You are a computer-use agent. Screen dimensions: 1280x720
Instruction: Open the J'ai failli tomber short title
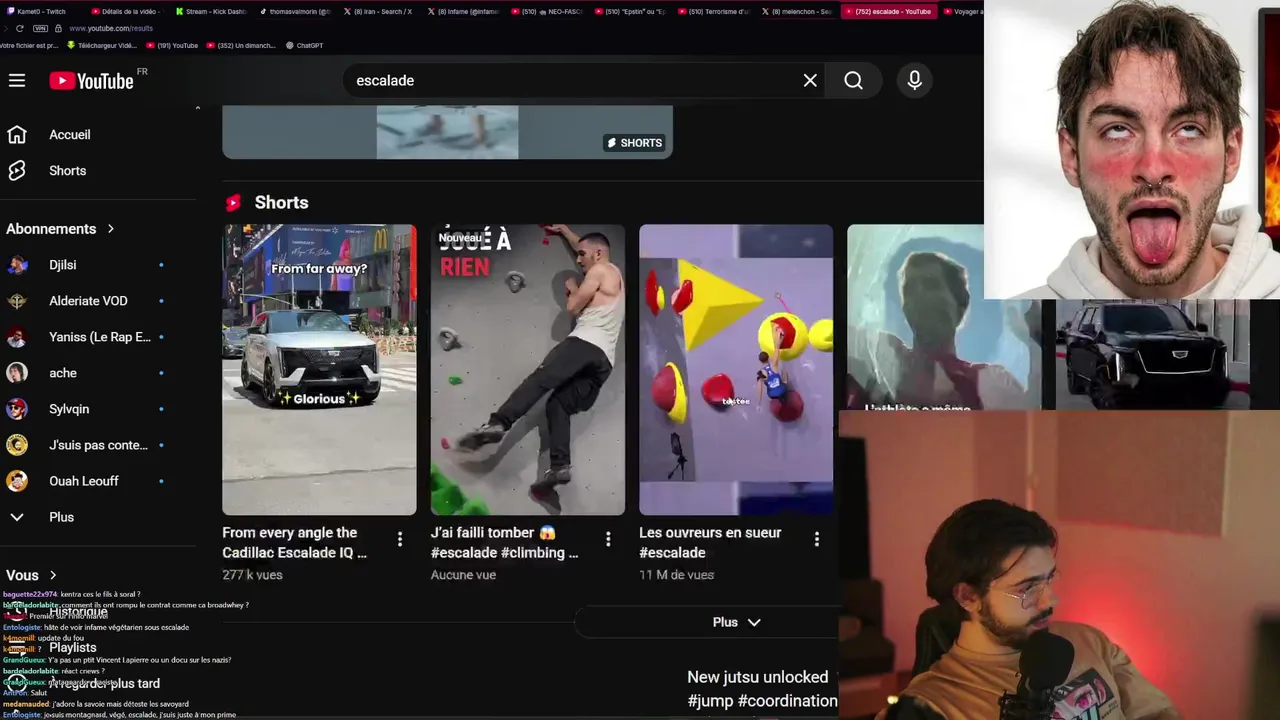(x=505, y=543)
